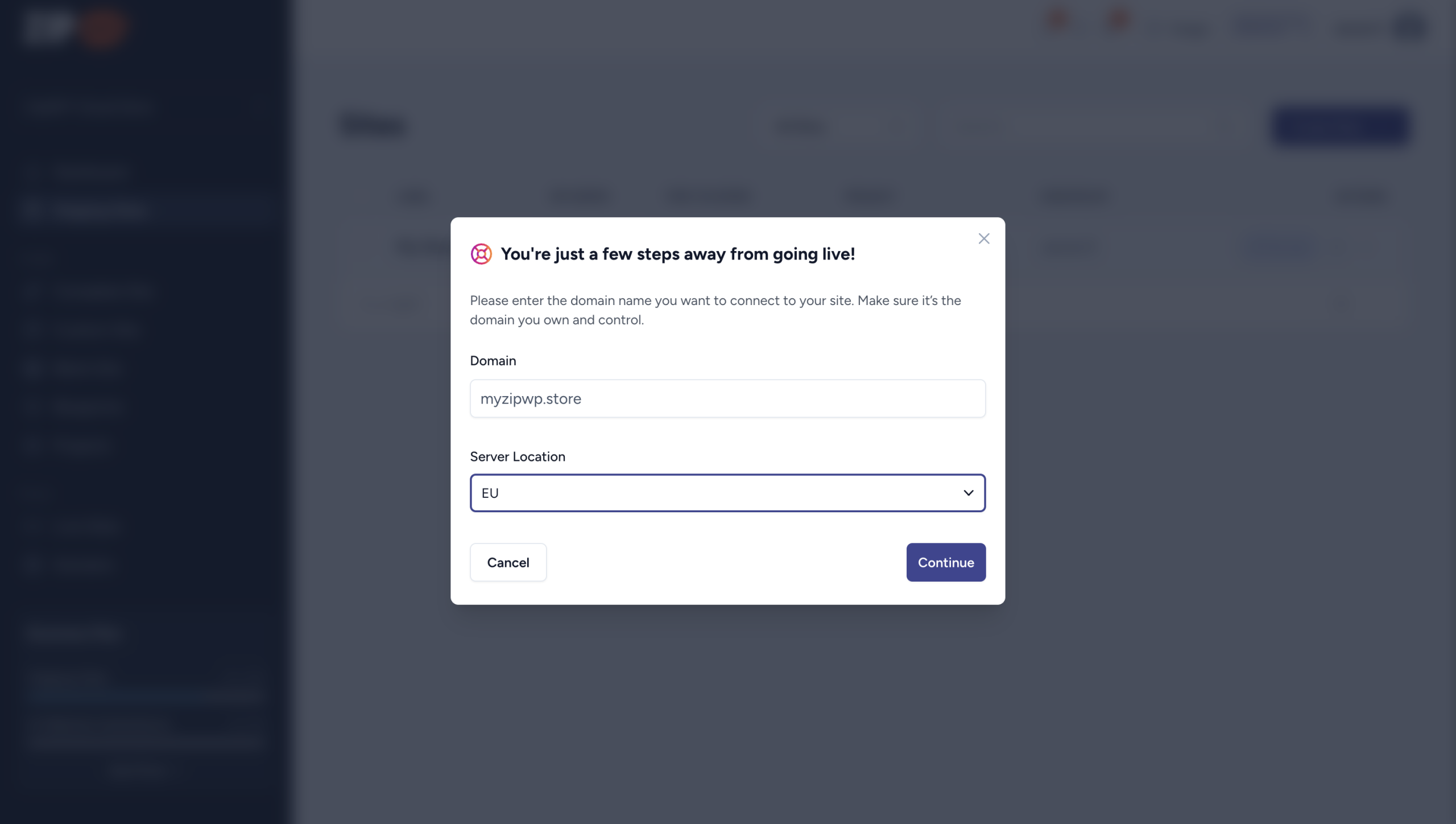The height and width of the screenshot is (824, 1456).
Task: Click the blurred page title behind the dialog
Action: point(374,126)
